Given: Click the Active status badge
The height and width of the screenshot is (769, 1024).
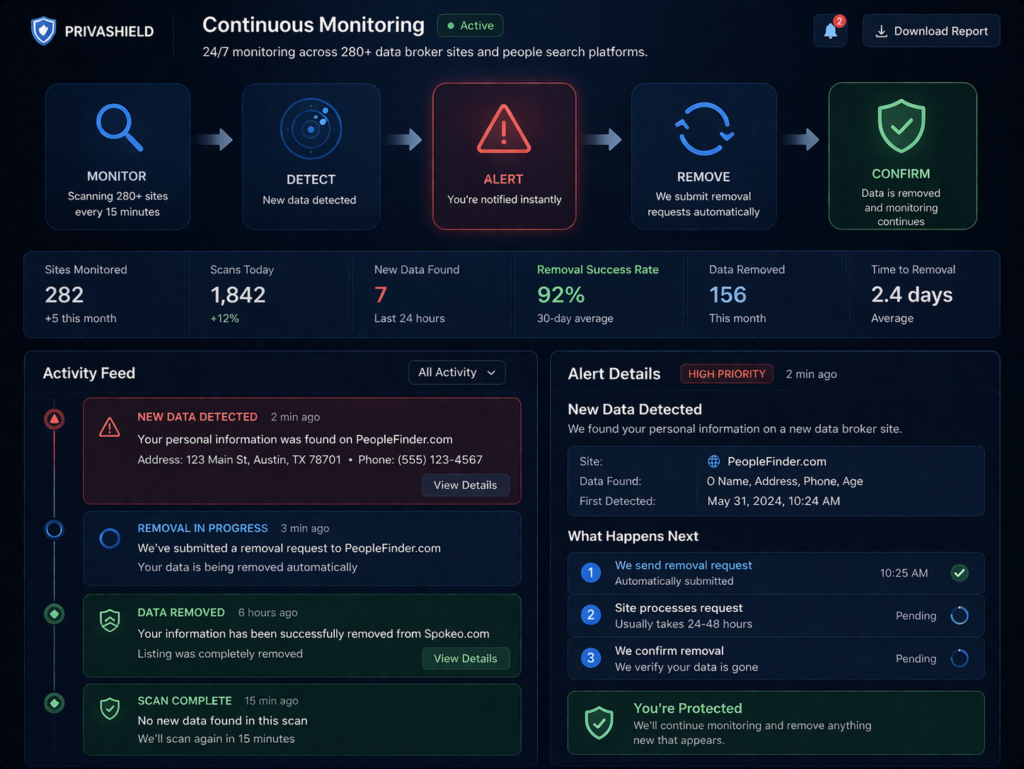Looking at the screenshot, I should click(469, 25).
